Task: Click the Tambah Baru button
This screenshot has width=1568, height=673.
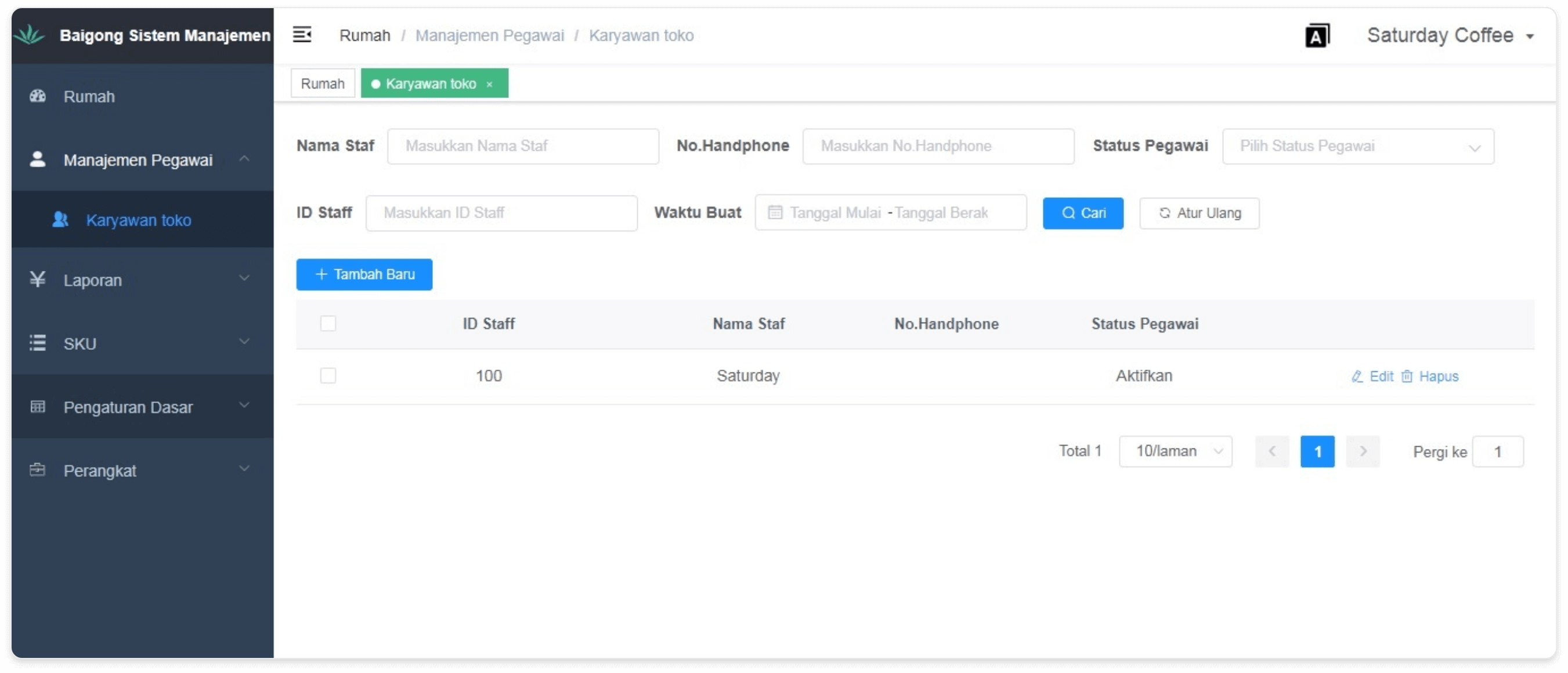Action: (364, 274)
